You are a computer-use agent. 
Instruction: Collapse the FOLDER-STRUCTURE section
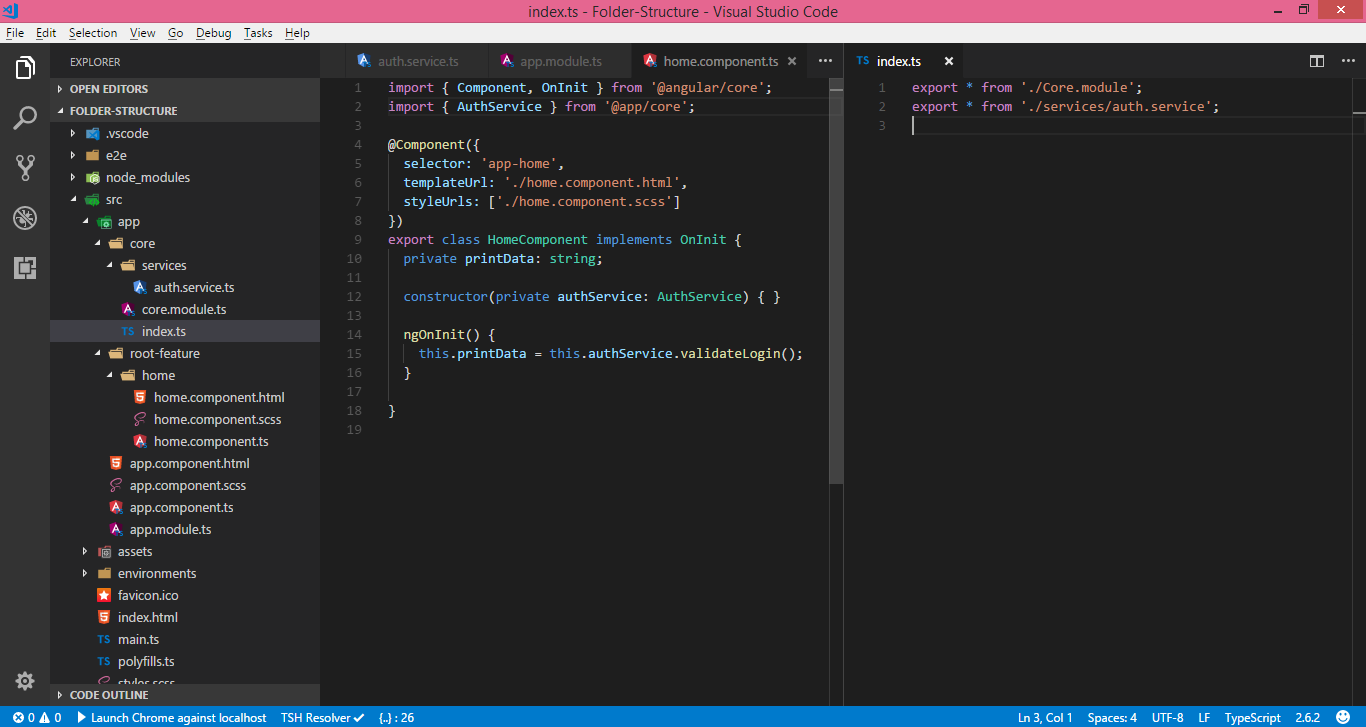point(185,111)
